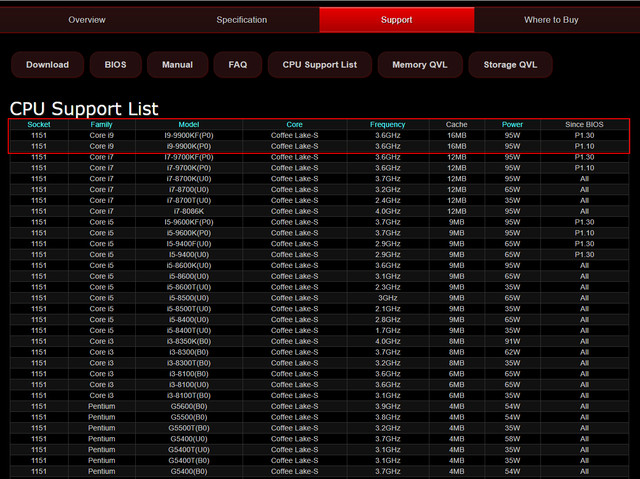
Task: Open the Manual section
Action: 177,64
